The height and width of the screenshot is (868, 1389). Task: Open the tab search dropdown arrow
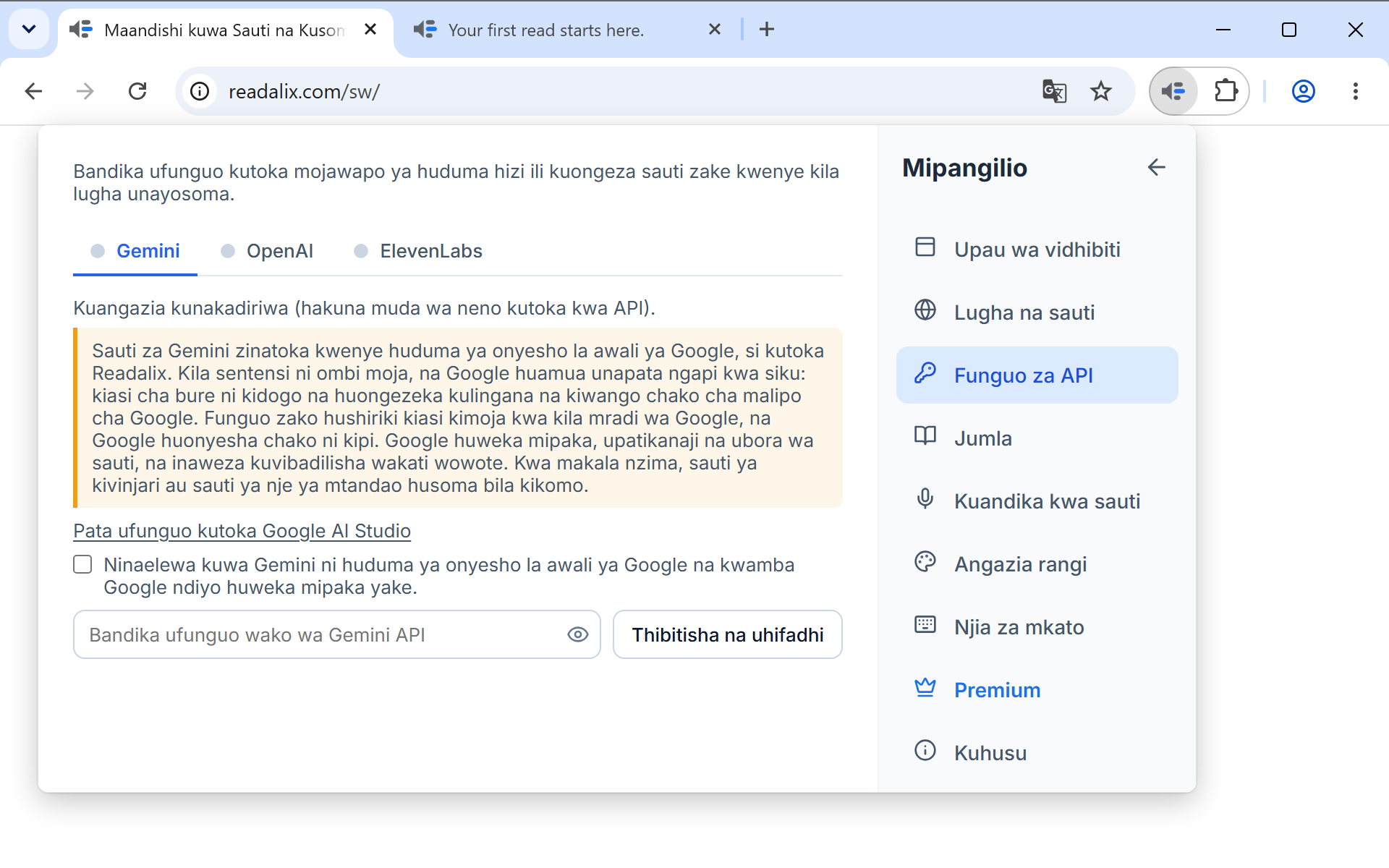29,30
